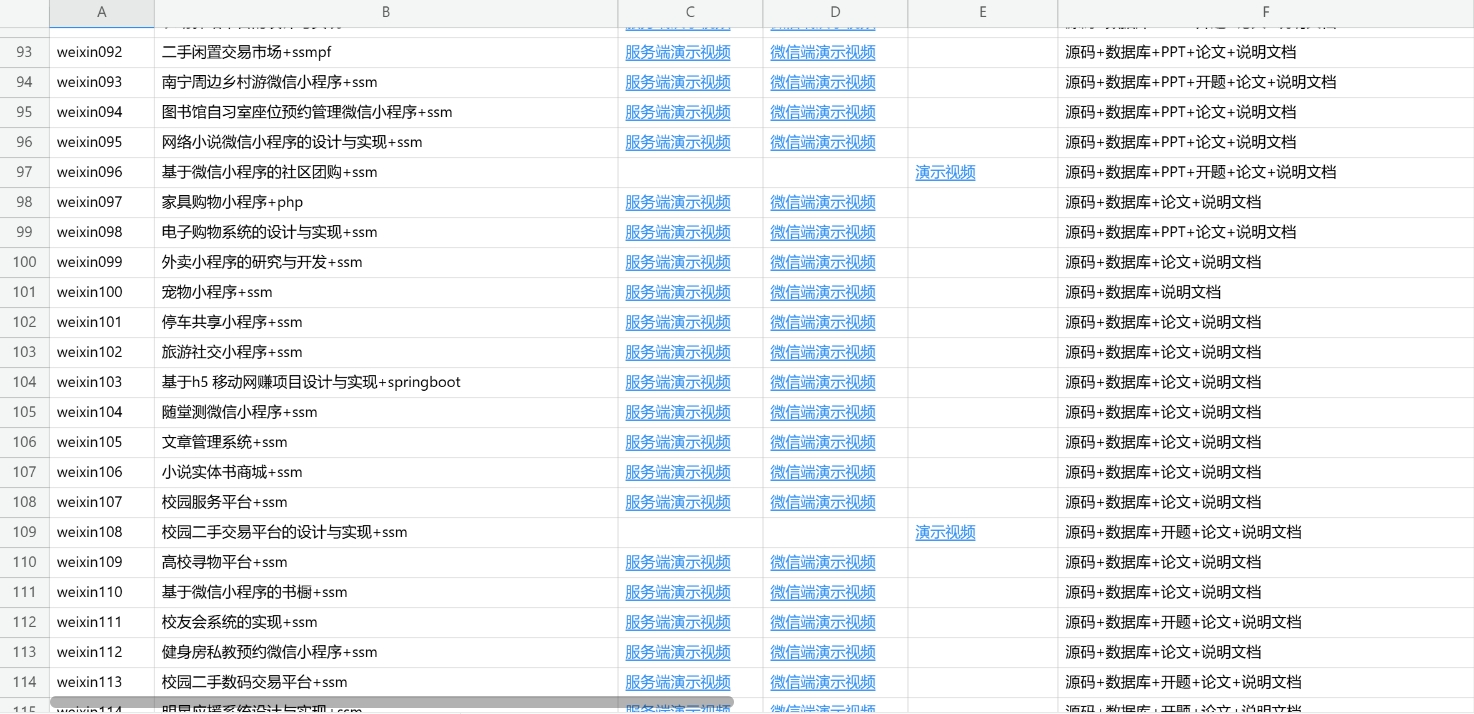Open 微信端演示视频 link for weixin099 row

click(823, 262)
